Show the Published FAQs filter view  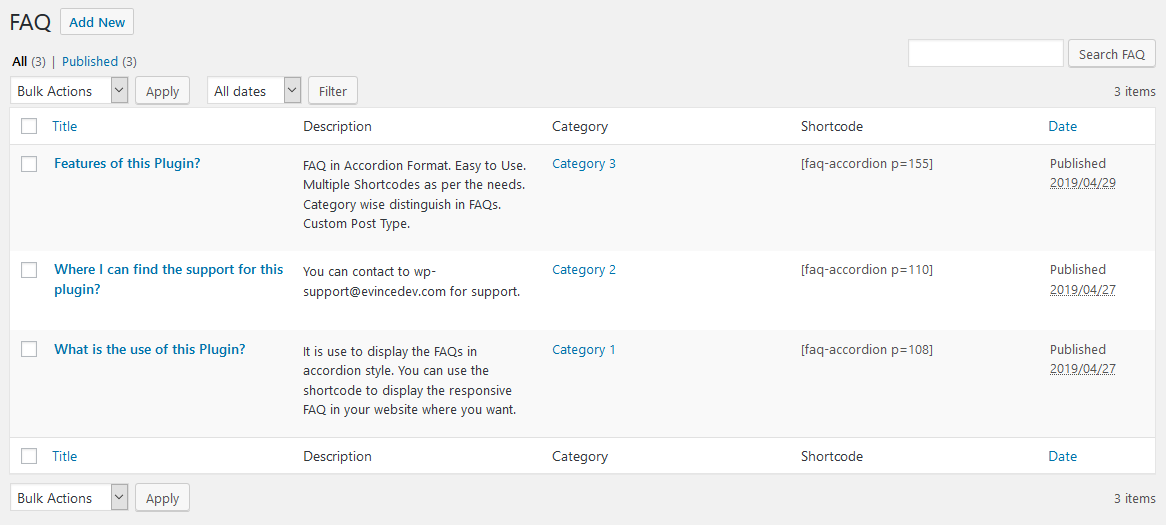point(90,61)
